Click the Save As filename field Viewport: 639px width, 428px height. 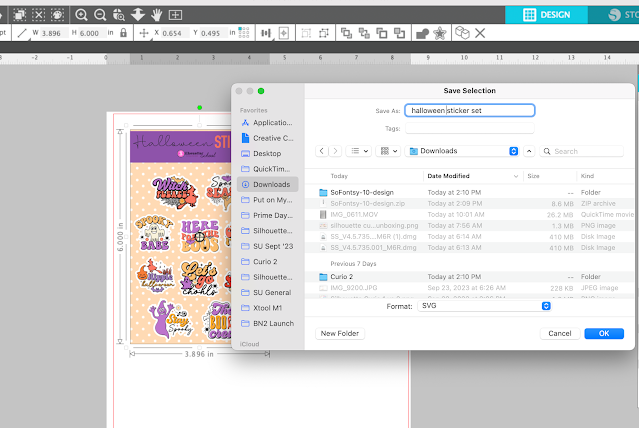tap(469, 110)
